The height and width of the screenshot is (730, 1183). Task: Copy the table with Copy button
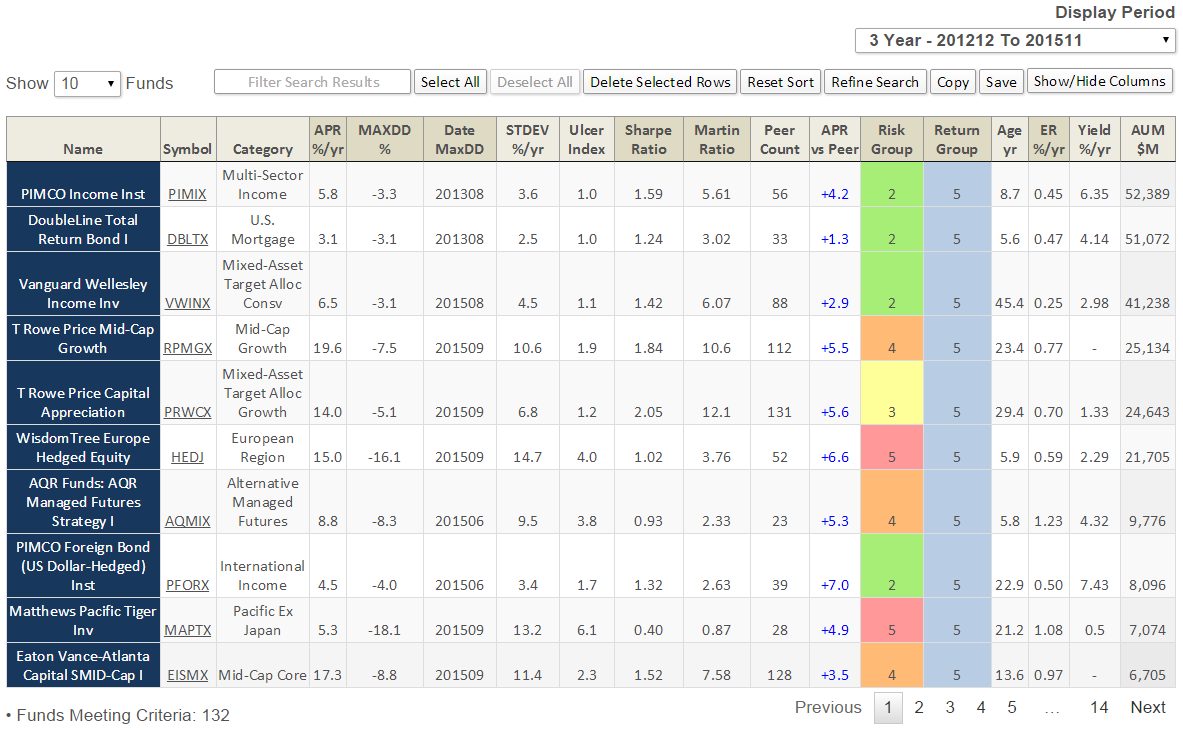tap(953, 82)
